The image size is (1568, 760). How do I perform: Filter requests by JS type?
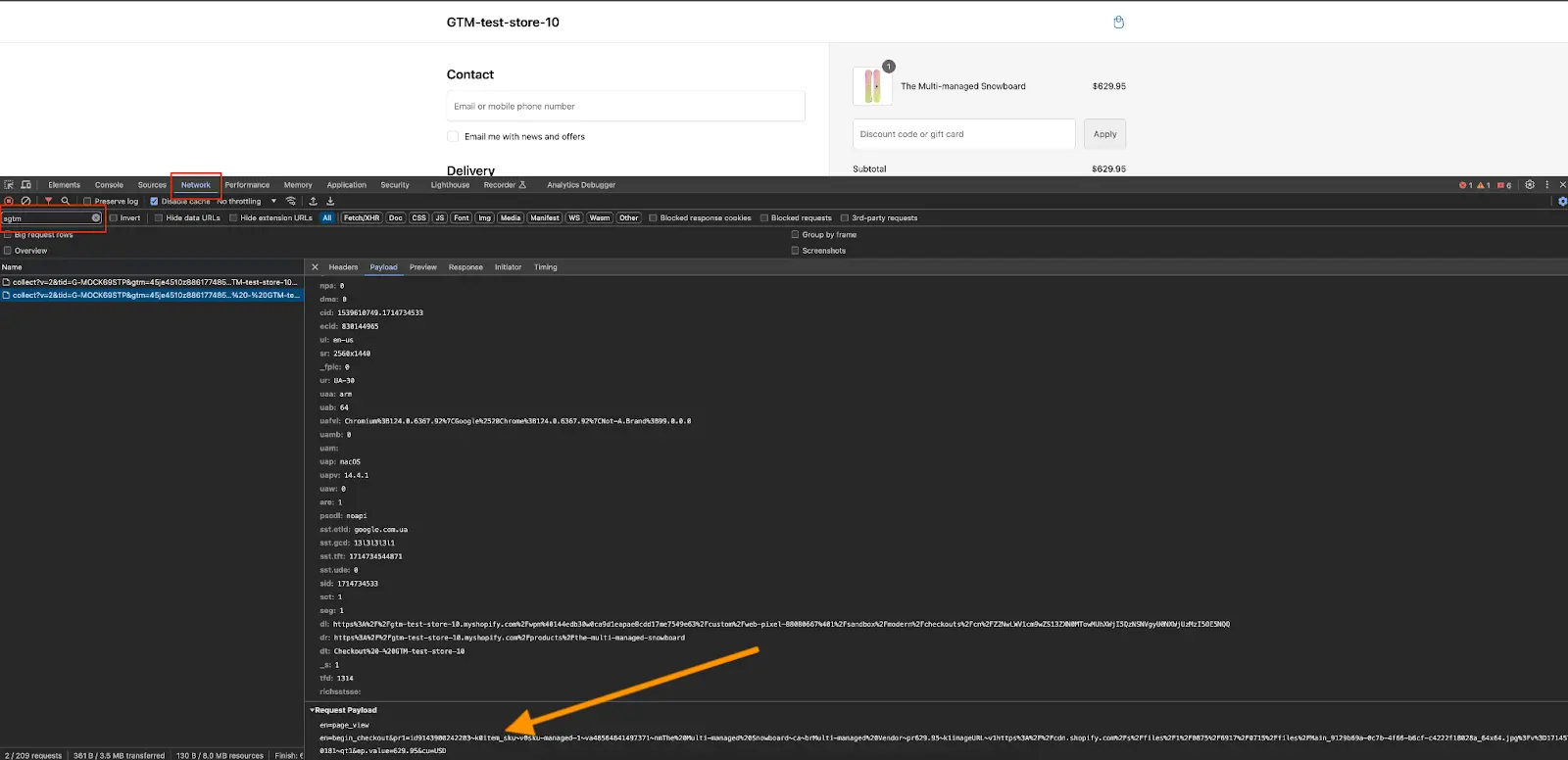point(440,218)
